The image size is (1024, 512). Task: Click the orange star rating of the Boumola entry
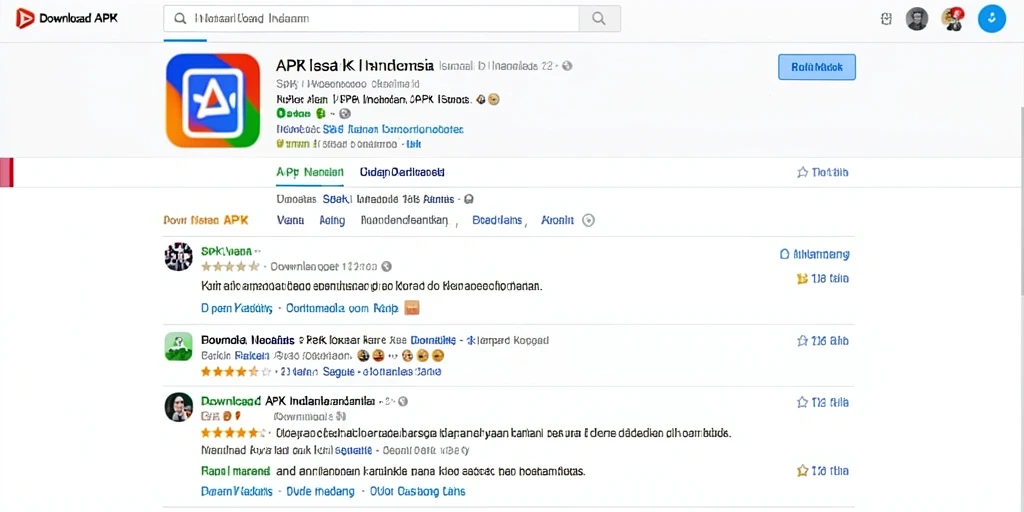236,372
